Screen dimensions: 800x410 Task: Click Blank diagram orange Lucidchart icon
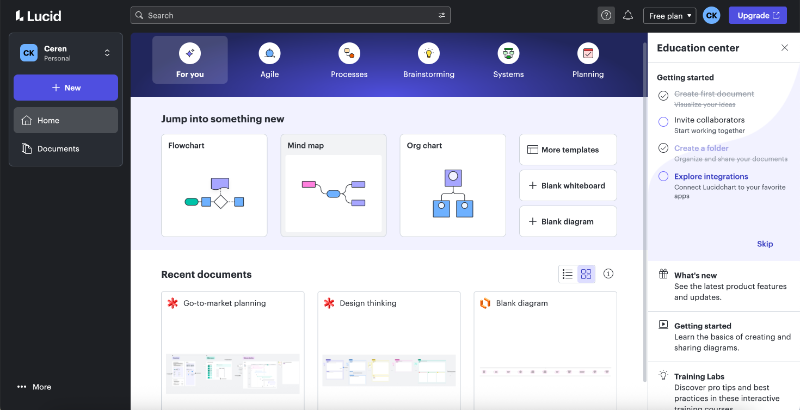coord(485,303)
